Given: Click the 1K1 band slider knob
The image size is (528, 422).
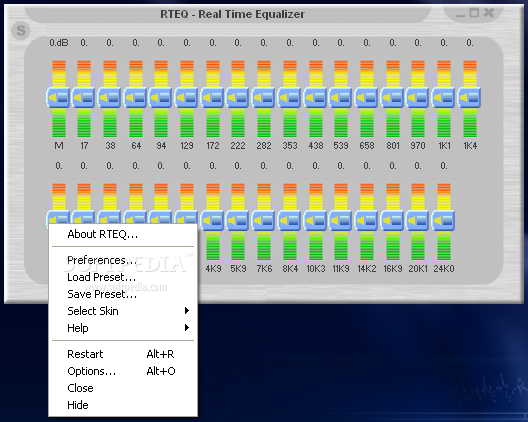Looking at the screenshot, I should pos(444,98).
